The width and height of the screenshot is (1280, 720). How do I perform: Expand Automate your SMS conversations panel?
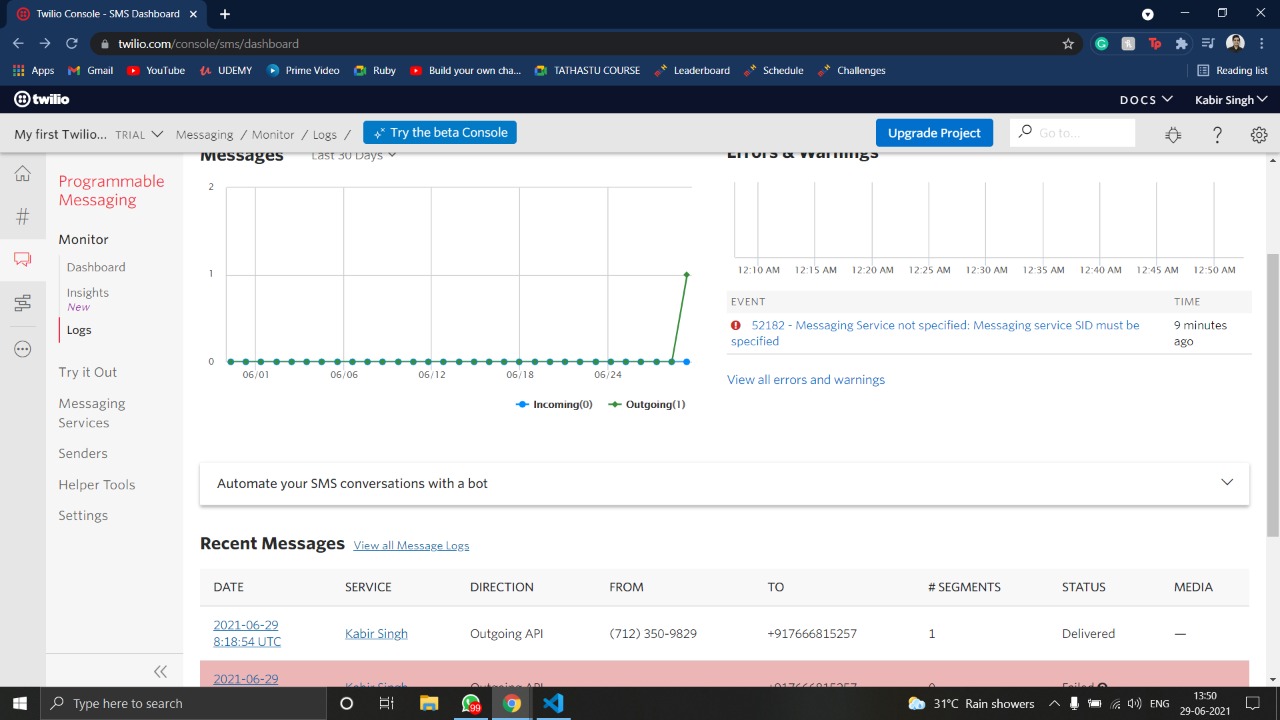point(725,483)
